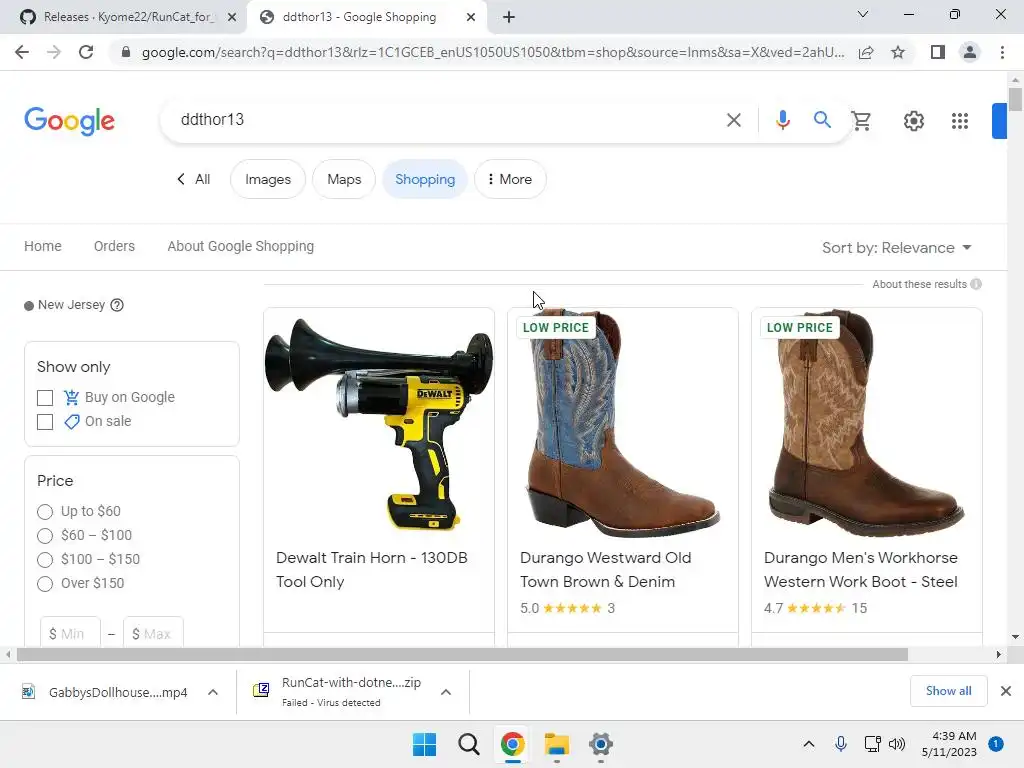Screen dimensions: 1024x768
Task: Click the taskbar microphone icon
Action: 841,744
